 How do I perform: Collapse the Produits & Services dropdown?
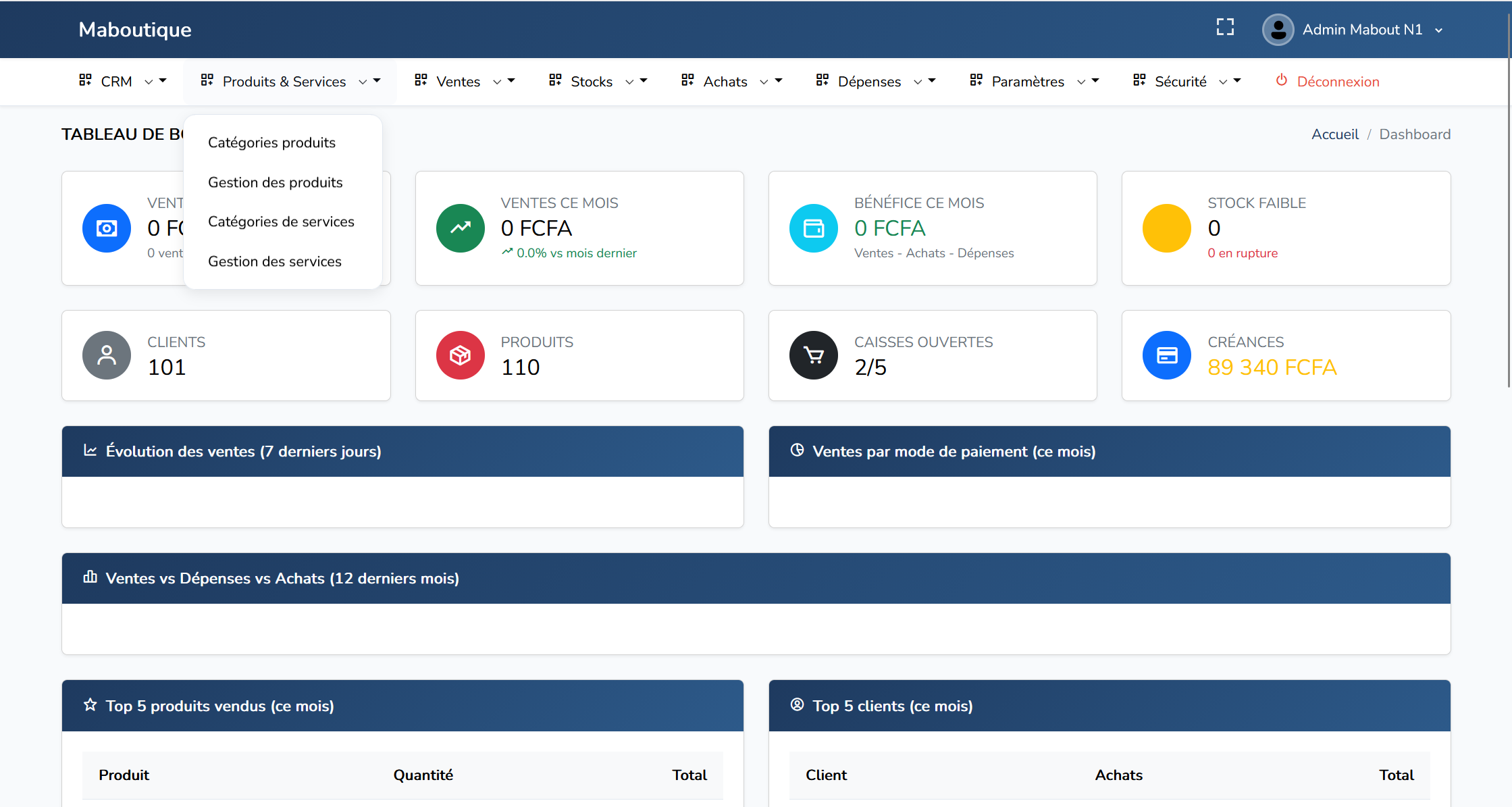[x=290, y=81]
